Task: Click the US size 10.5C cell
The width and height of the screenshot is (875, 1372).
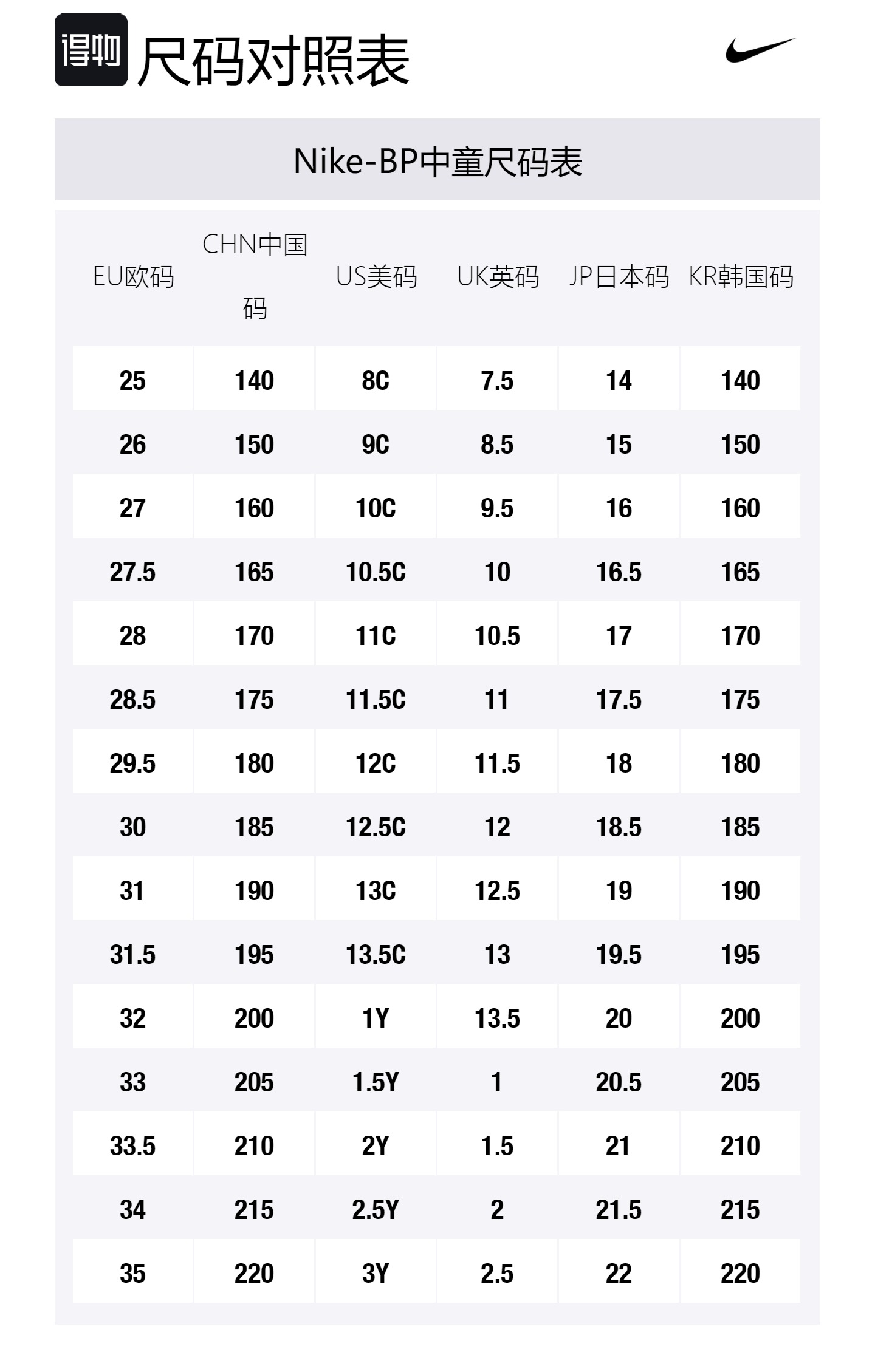Action: (376, 572)
